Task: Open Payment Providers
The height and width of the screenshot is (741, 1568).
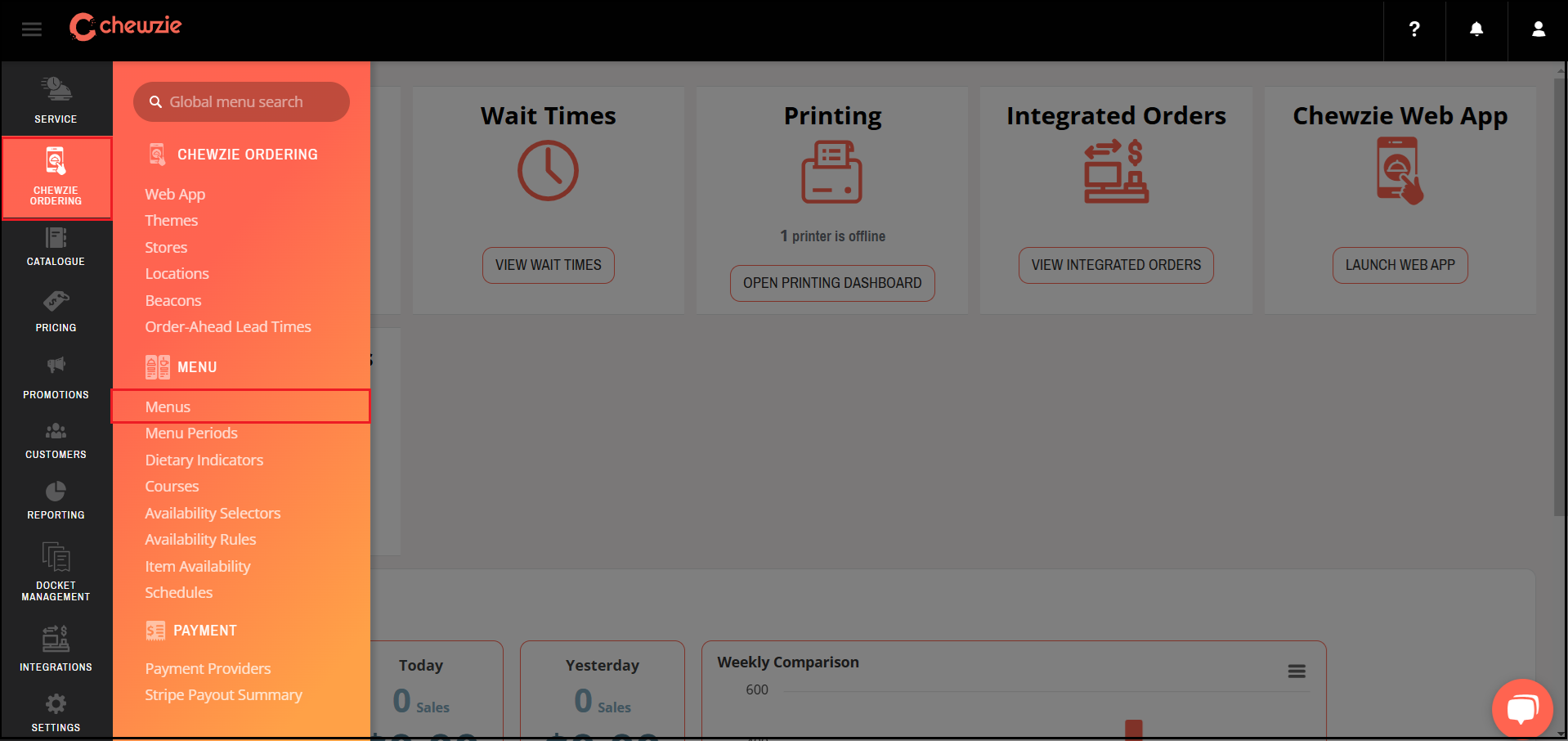Action: (x=208, y=669)
